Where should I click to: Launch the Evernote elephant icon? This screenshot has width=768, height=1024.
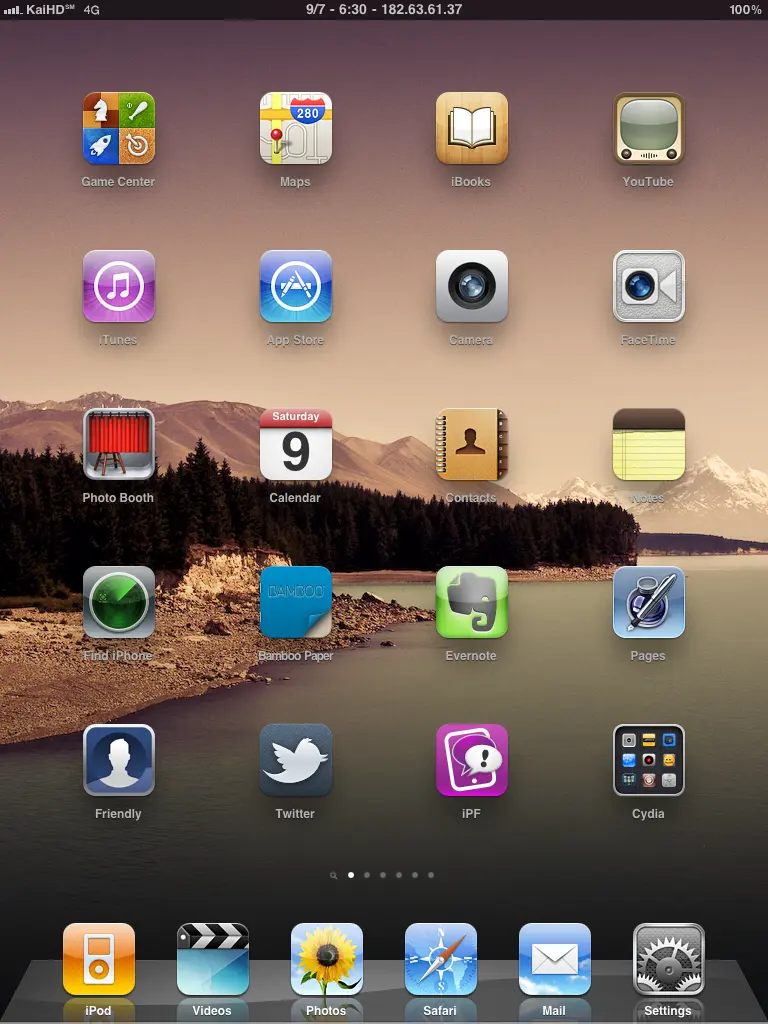tap(471, 603)
